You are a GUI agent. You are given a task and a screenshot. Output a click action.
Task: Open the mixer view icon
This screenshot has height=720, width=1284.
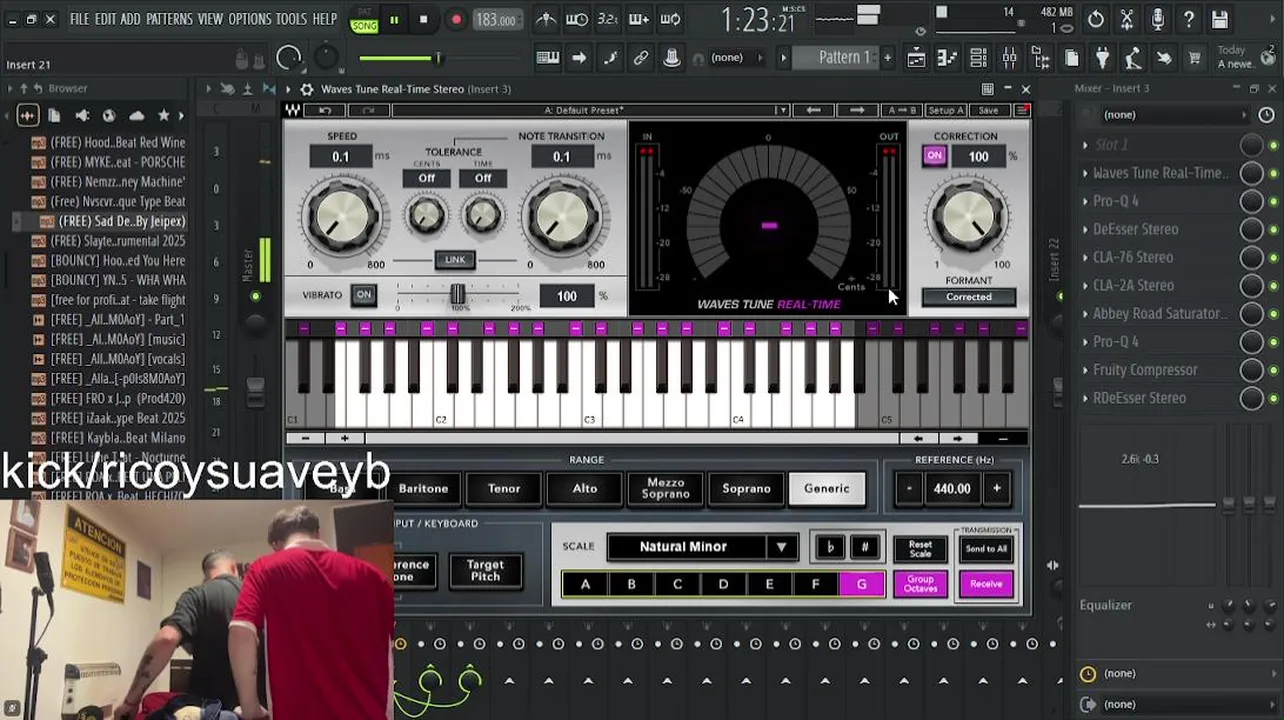click(1010, 58)
